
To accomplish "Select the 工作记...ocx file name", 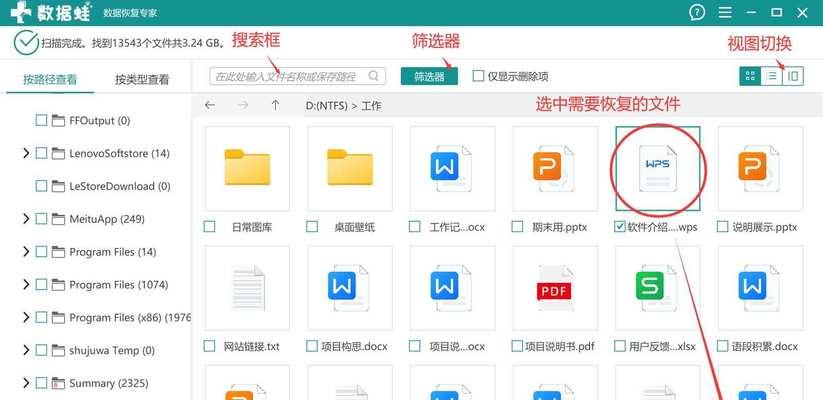I will pyautogui.click(x=457, y=227).
